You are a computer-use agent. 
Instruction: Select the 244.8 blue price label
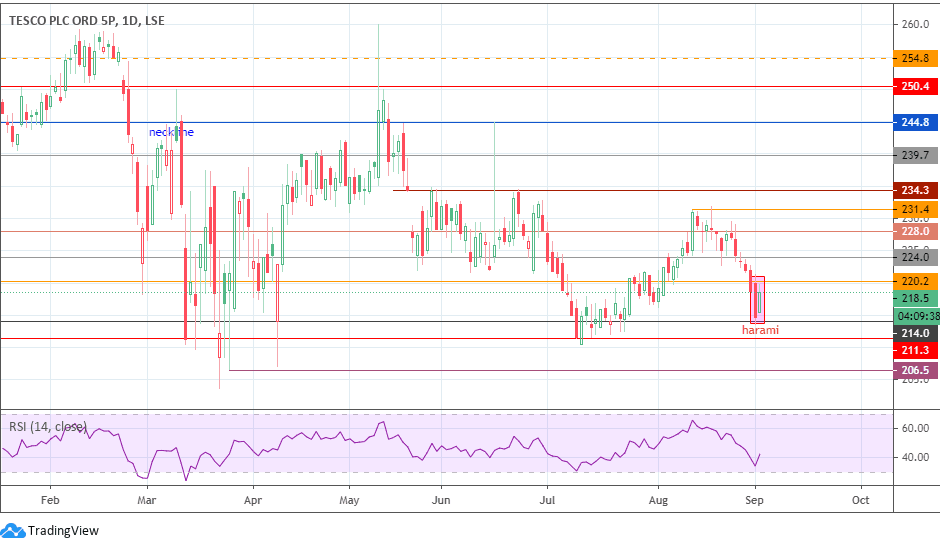[x=915, y=122]
